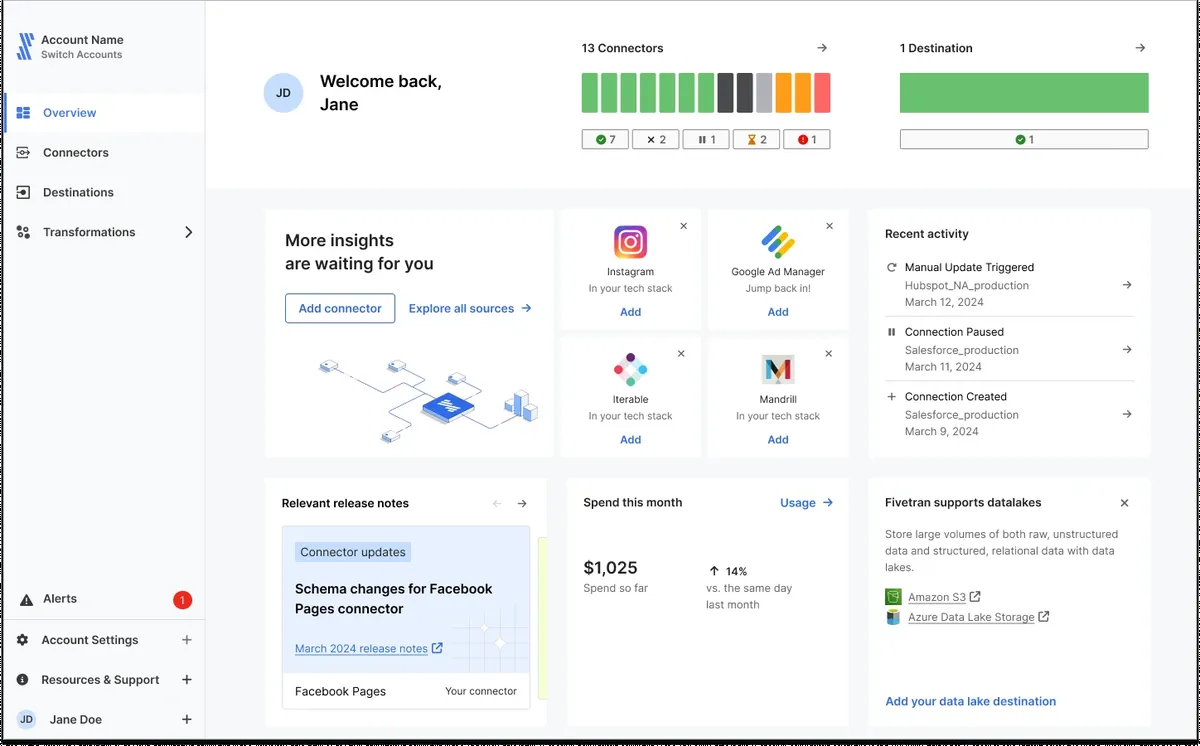Click the Instagram logo icon
Image resolution: width=1200 pixels, height=746 pixels.
(630, 242)
